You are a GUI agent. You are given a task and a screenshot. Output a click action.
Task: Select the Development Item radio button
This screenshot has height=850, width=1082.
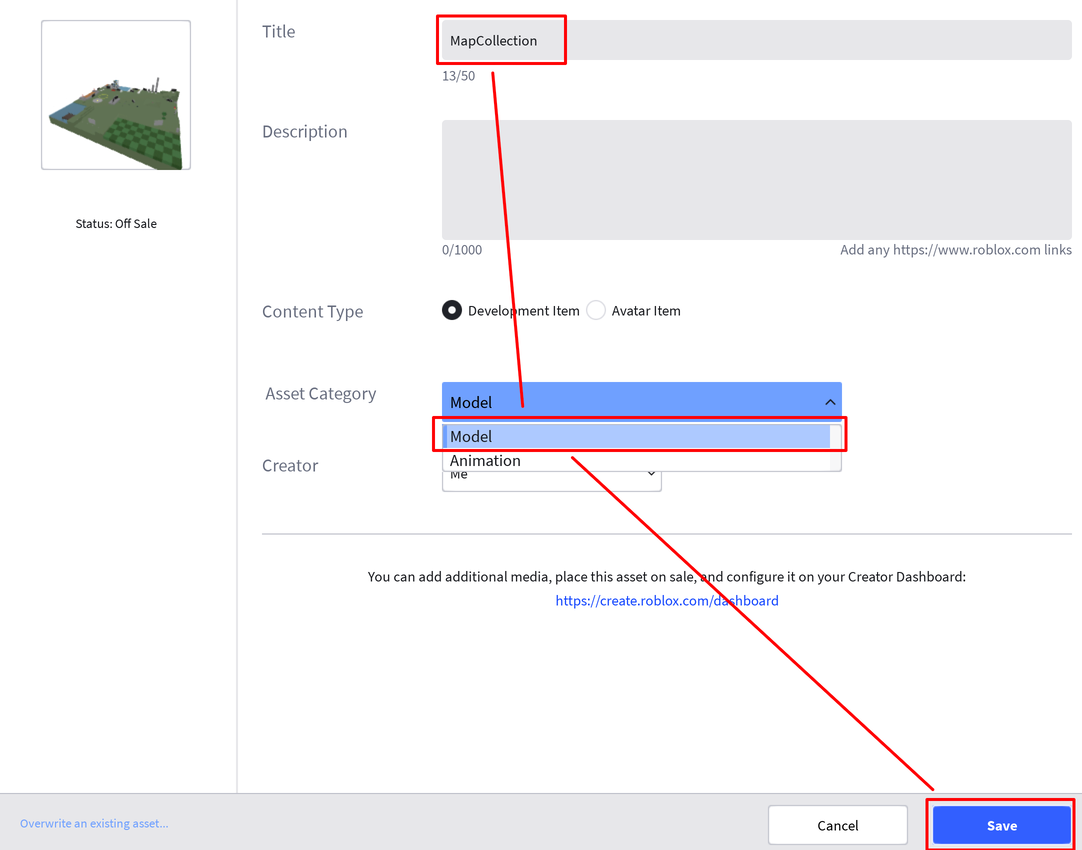(452, 310)
